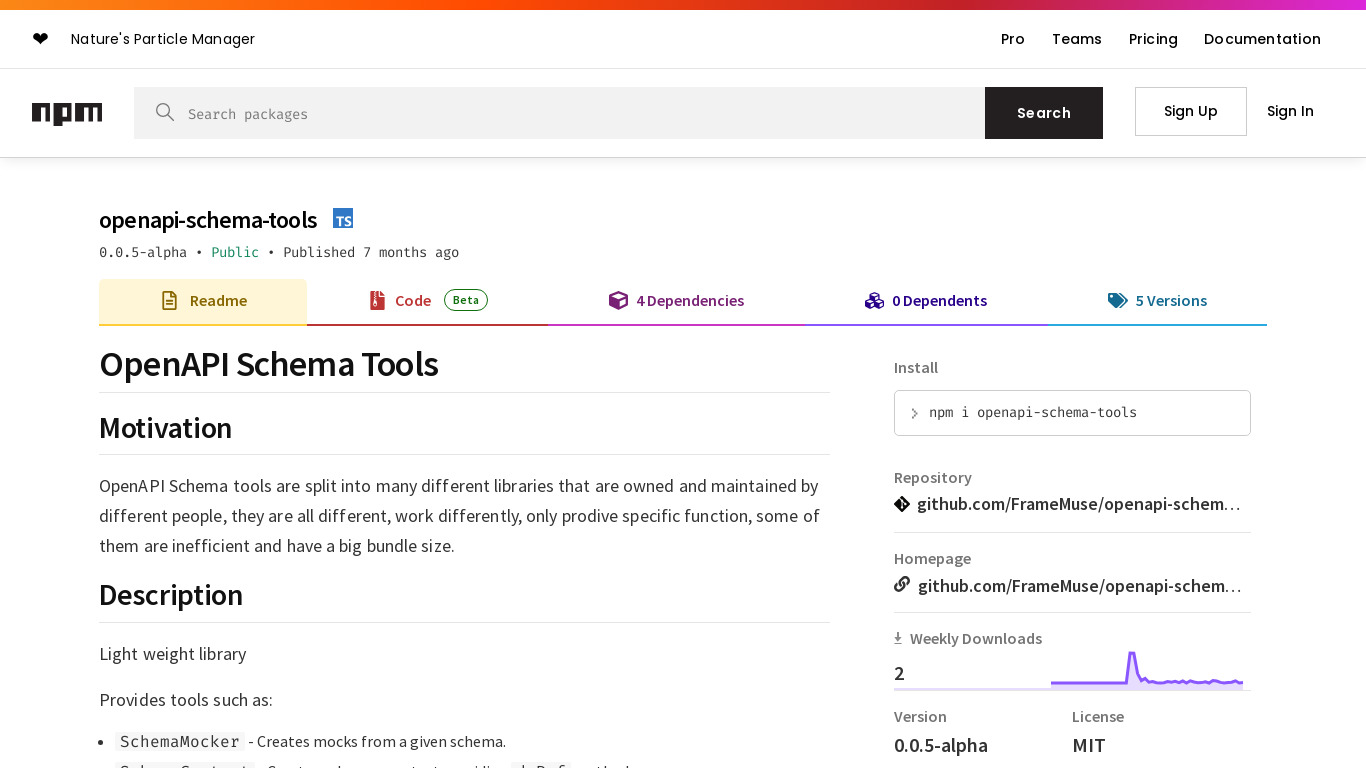Screen dimensions: 1366x768
Task: Click the homepage chain link icon
Action: (x=902, y=585)
